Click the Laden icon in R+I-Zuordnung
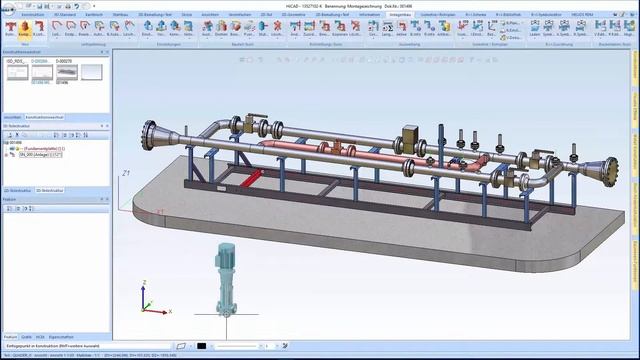This screenshot has width=640, height=360. tap(535, 29)
